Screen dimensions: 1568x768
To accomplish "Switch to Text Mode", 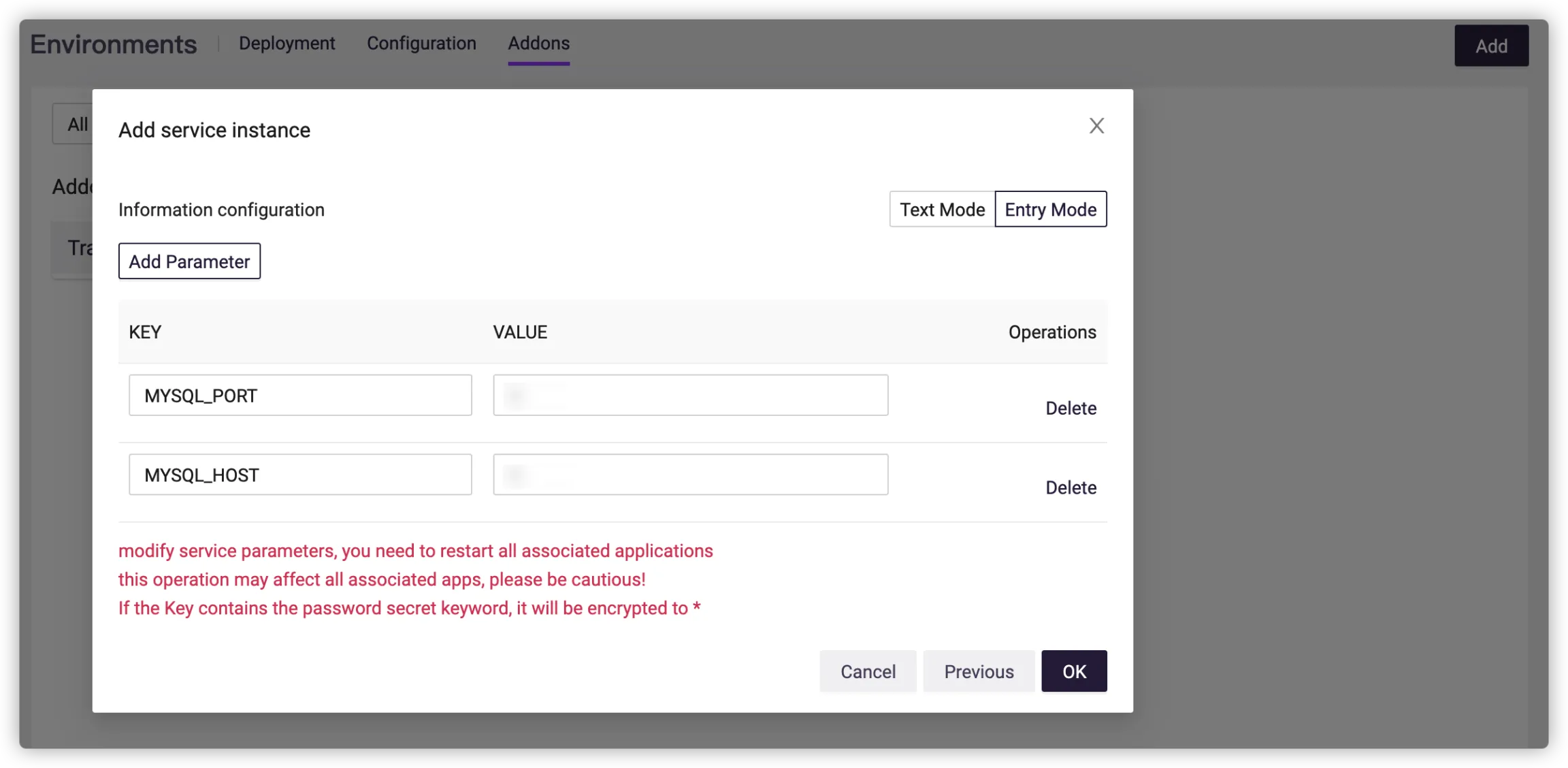I will (942, 210).
